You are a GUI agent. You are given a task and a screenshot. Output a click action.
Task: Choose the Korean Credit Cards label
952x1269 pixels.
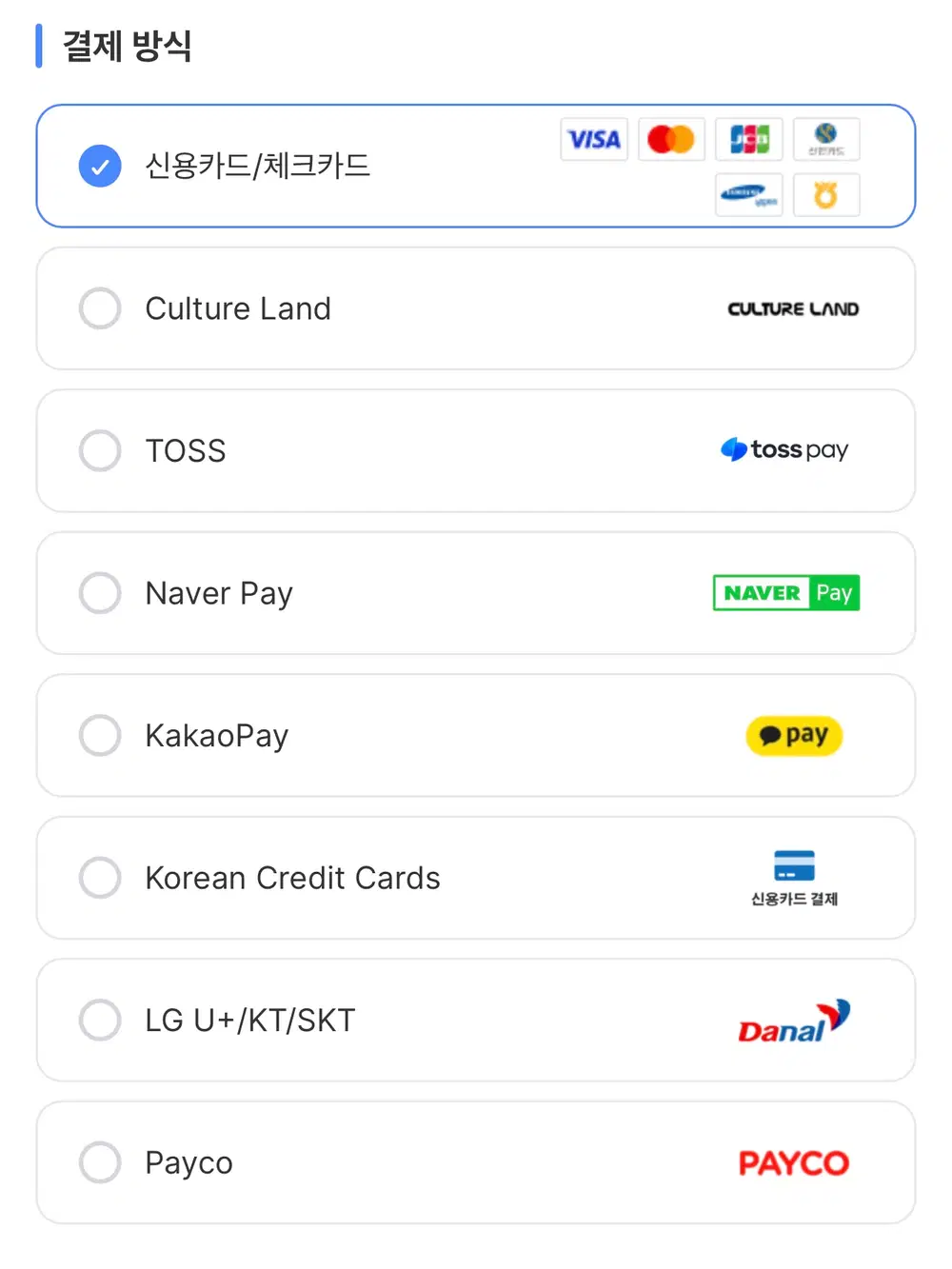pyautogui.click(x=292, y=878)
